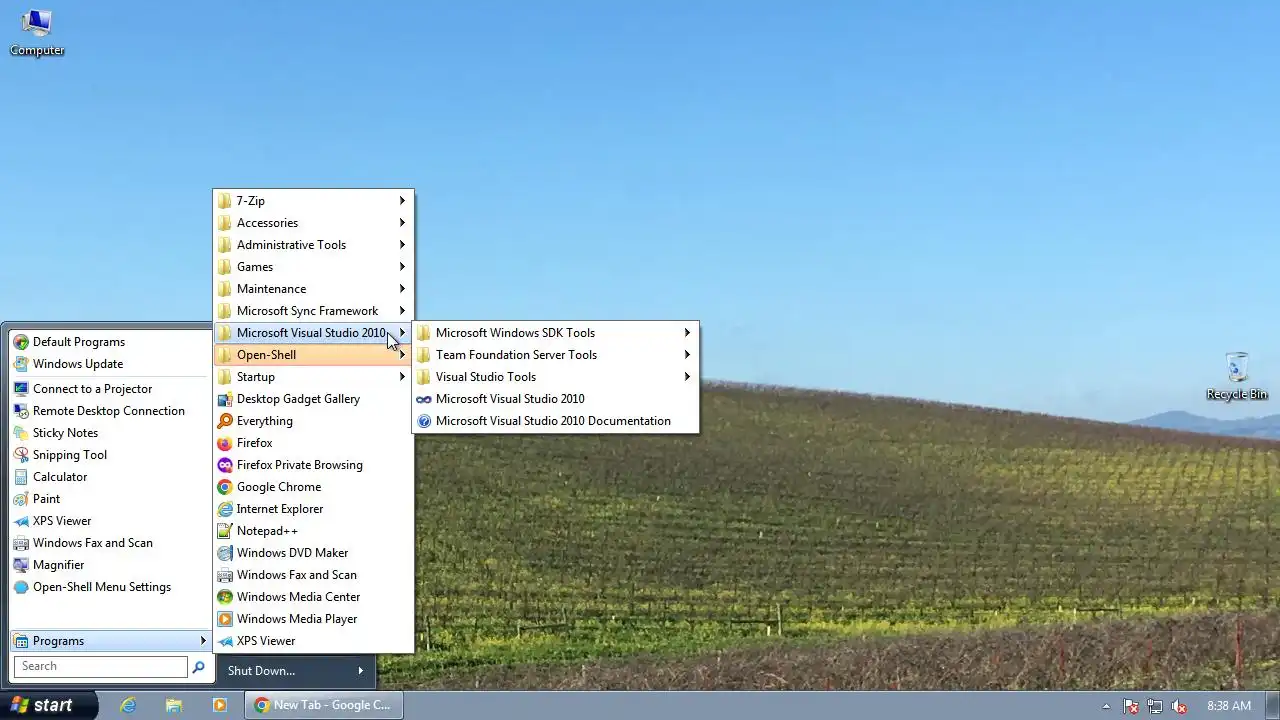The image size is (1280, 720).
Task: Switch to New Tab Google Chrome taskbar button
Action: pyautogui.click(x=323, y=705)
